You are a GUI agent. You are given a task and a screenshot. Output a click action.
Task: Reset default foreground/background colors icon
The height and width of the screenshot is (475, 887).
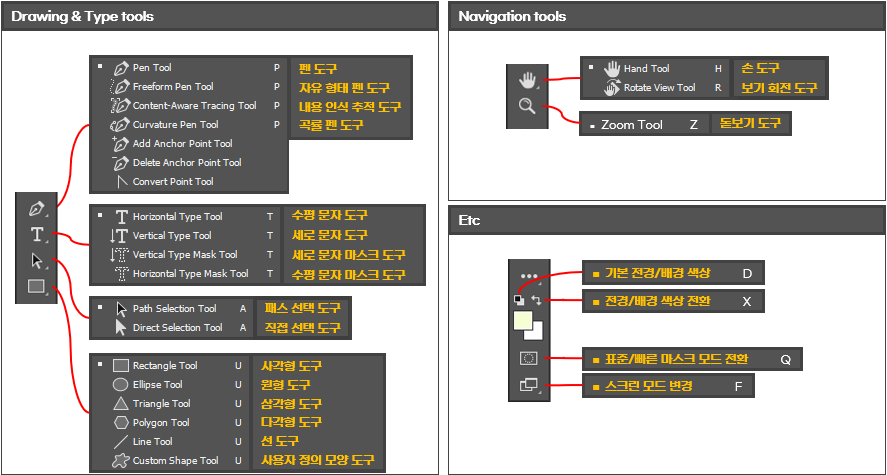pyautogui.click(x=518, y=300)
